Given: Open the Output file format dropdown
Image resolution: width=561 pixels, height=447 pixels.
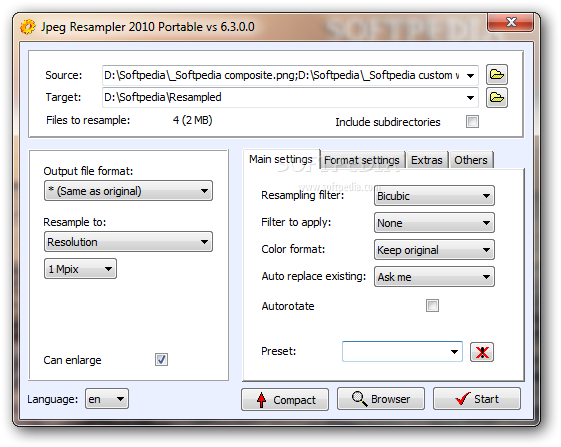Looking at the screenshot, I should point(128,191).
